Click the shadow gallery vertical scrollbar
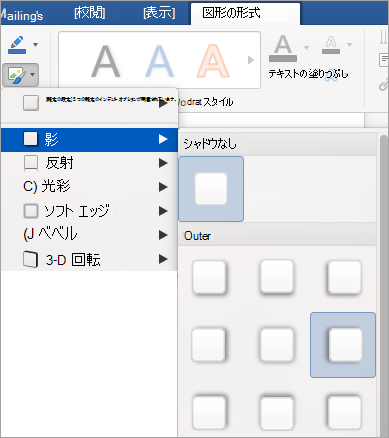 384,285
